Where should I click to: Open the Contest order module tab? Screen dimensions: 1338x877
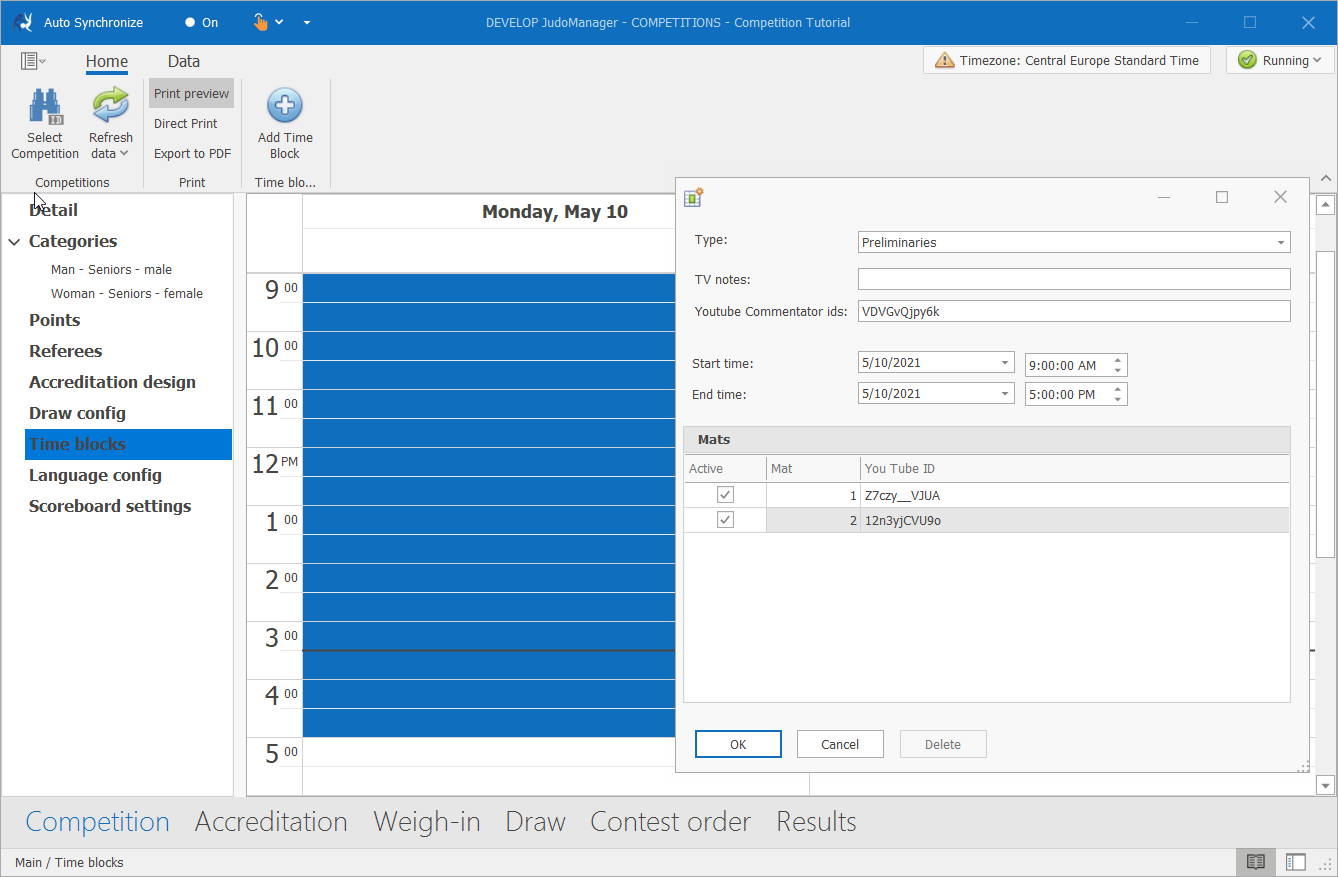click(671, 822)
